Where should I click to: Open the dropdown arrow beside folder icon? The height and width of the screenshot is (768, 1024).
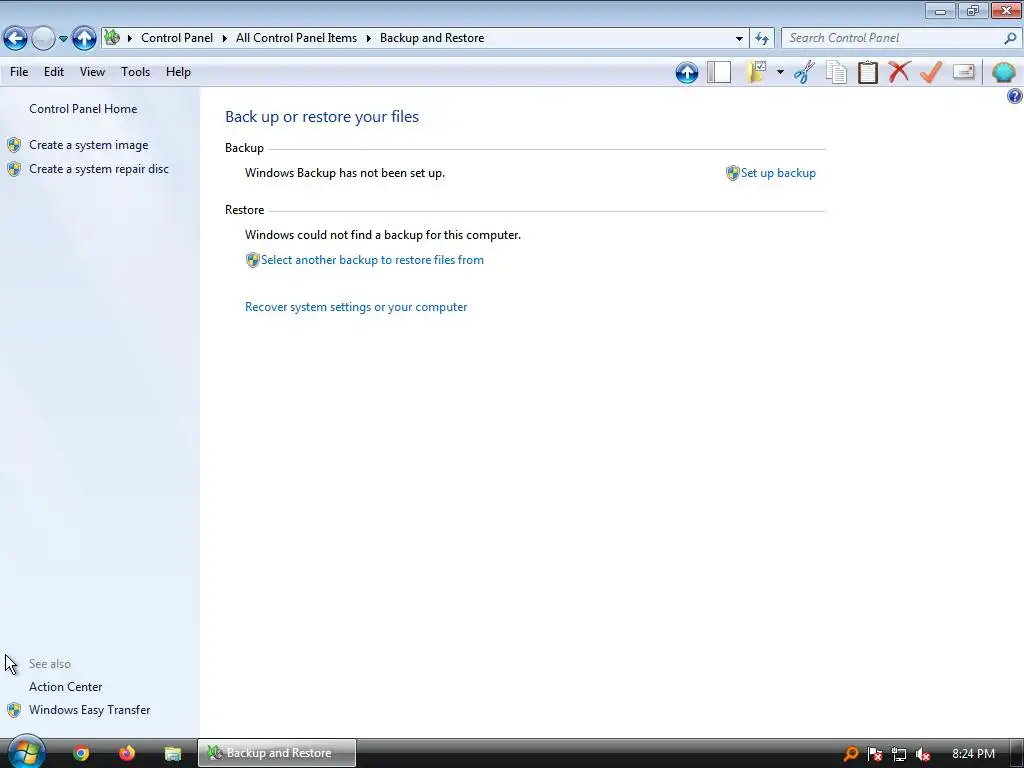[x=780, y=72]
